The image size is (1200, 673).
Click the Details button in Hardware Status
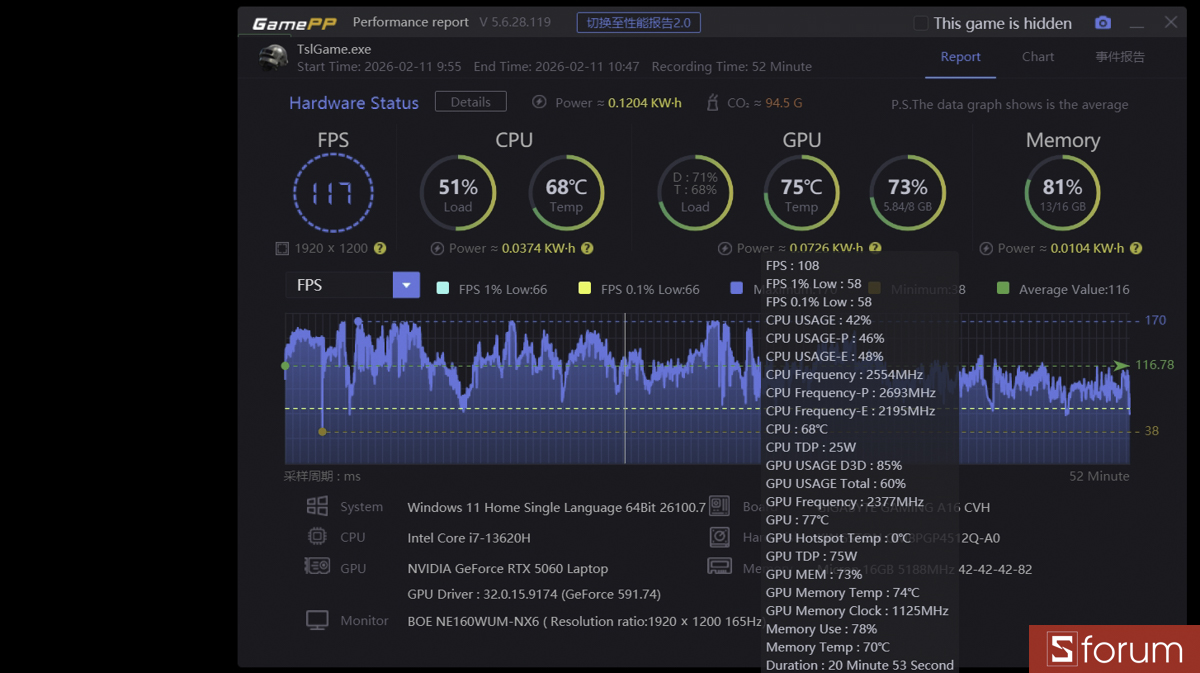470,101
